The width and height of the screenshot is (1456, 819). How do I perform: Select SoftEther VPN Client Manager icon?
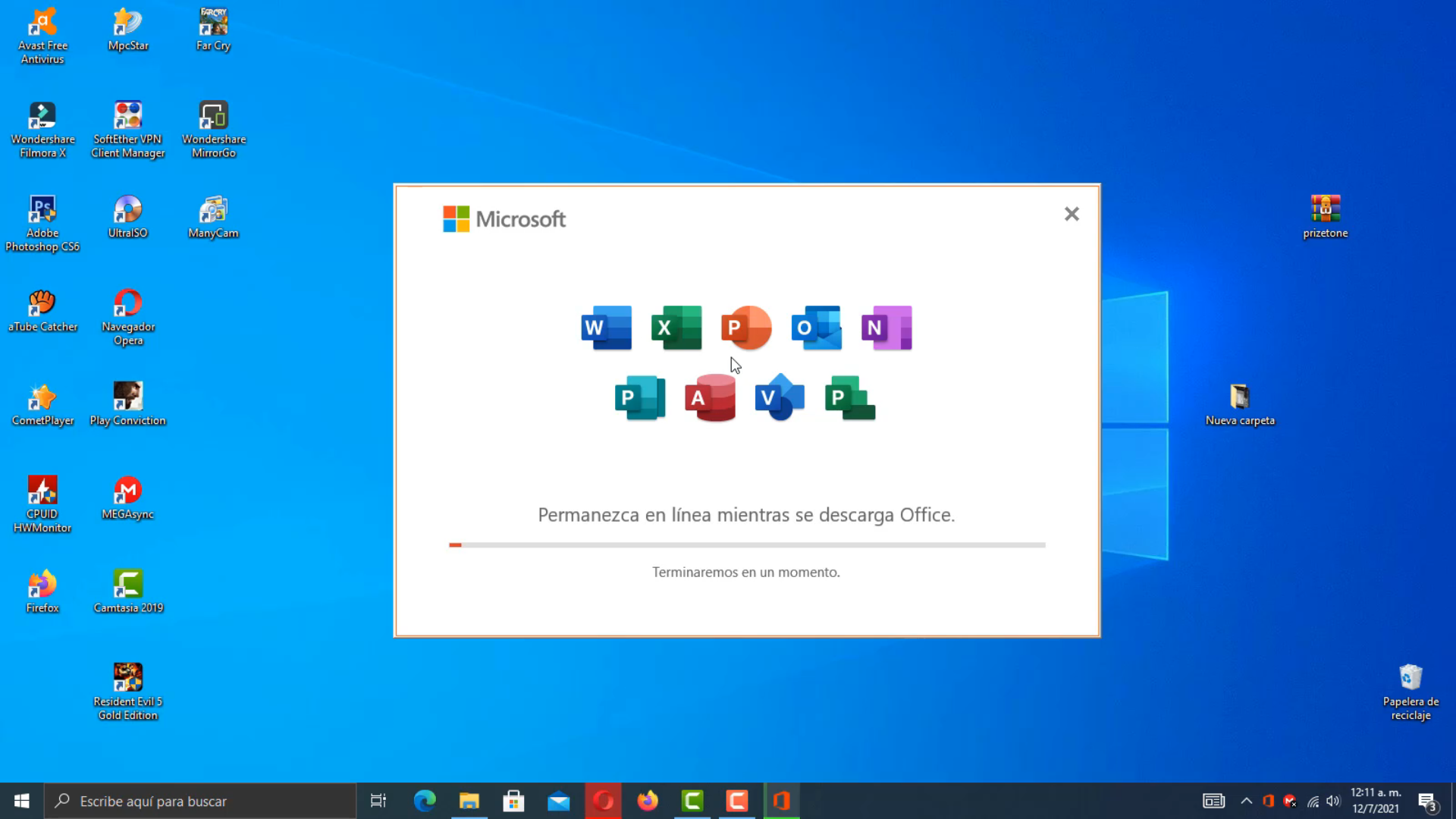(128, 130)
